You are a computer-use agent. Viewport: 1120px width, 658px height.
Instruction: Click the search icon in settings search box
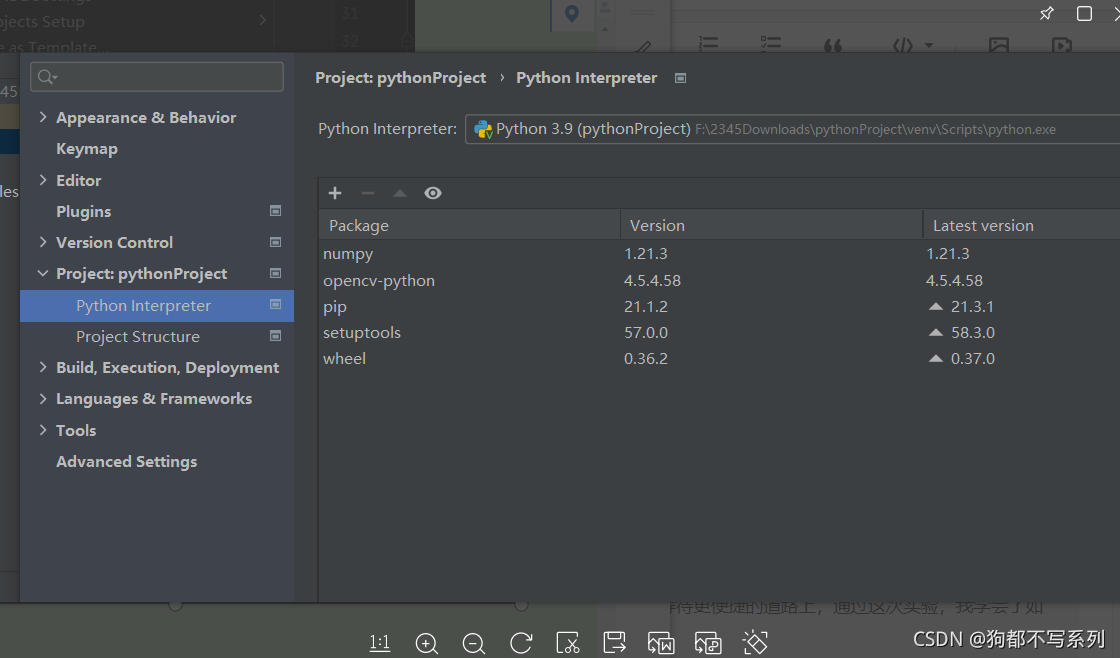click(47, 76)
